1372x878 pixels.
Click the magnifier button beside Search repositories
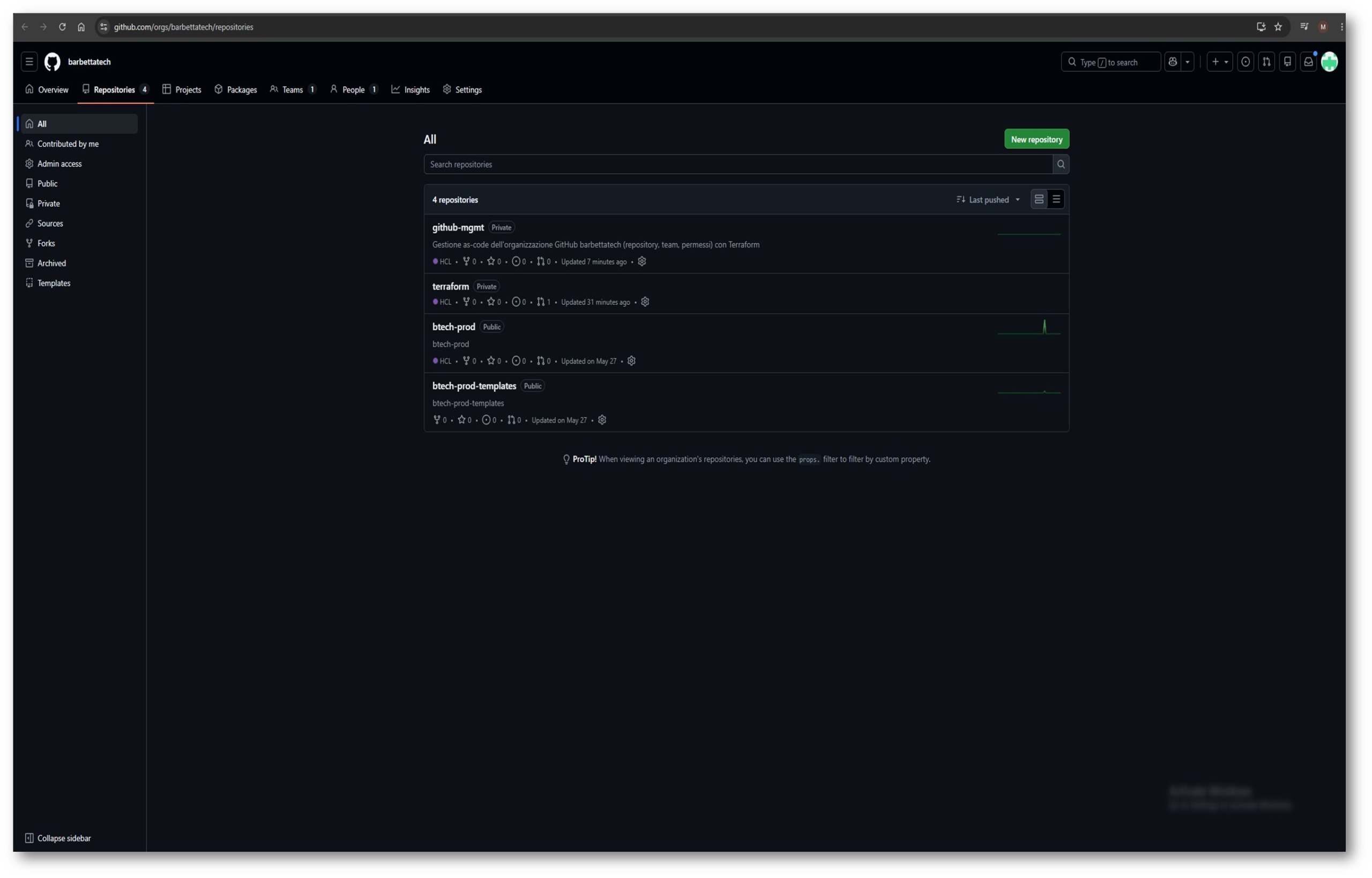[x=1061, y=164]
